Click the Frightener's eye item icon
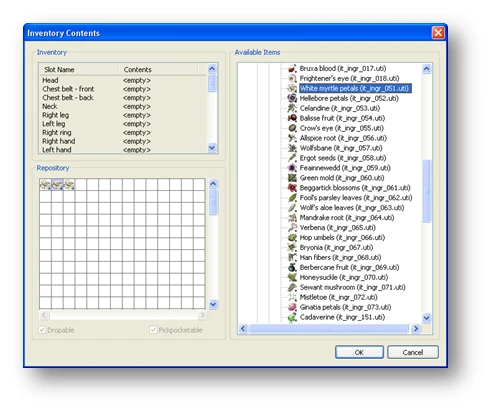The height and width of the screenshot is (411, 491). [x=292, y=79]
